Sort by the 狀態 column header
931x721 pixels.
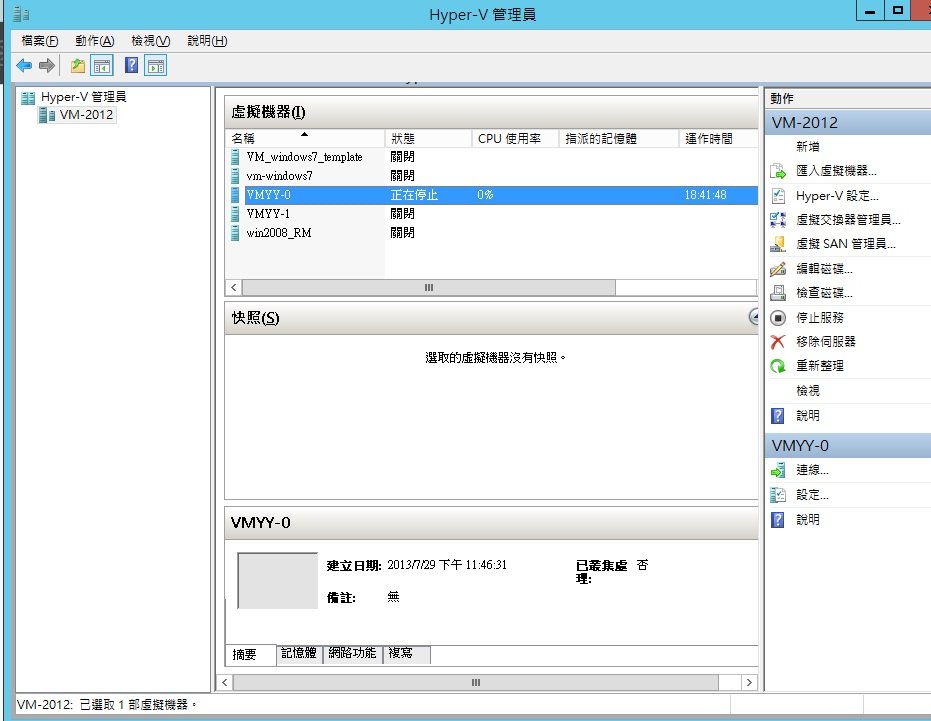(x=428, y=139)
